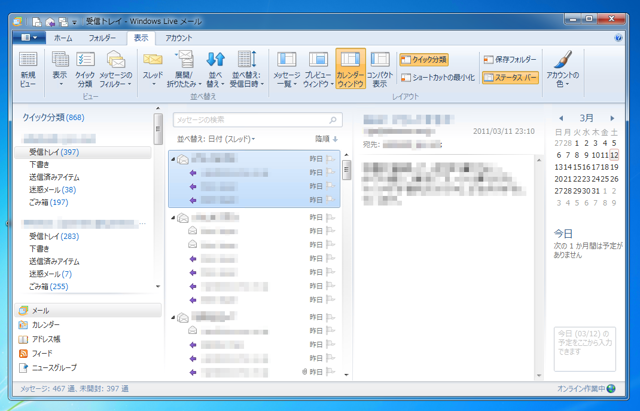
Task: Open 並べ替え: 受信日時 sort-by dropdown
Action: [x=247, y=70]
